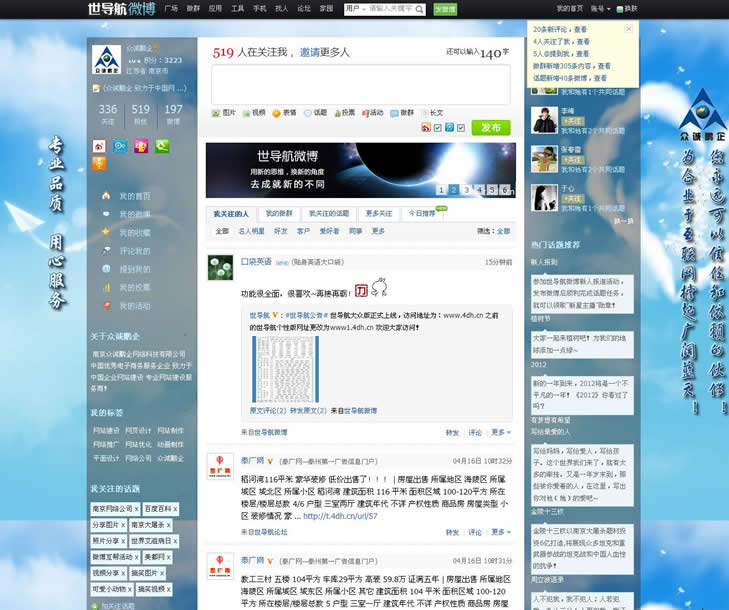Click the green badge icon in sidebar
The image size is (729, 610).
162,146
